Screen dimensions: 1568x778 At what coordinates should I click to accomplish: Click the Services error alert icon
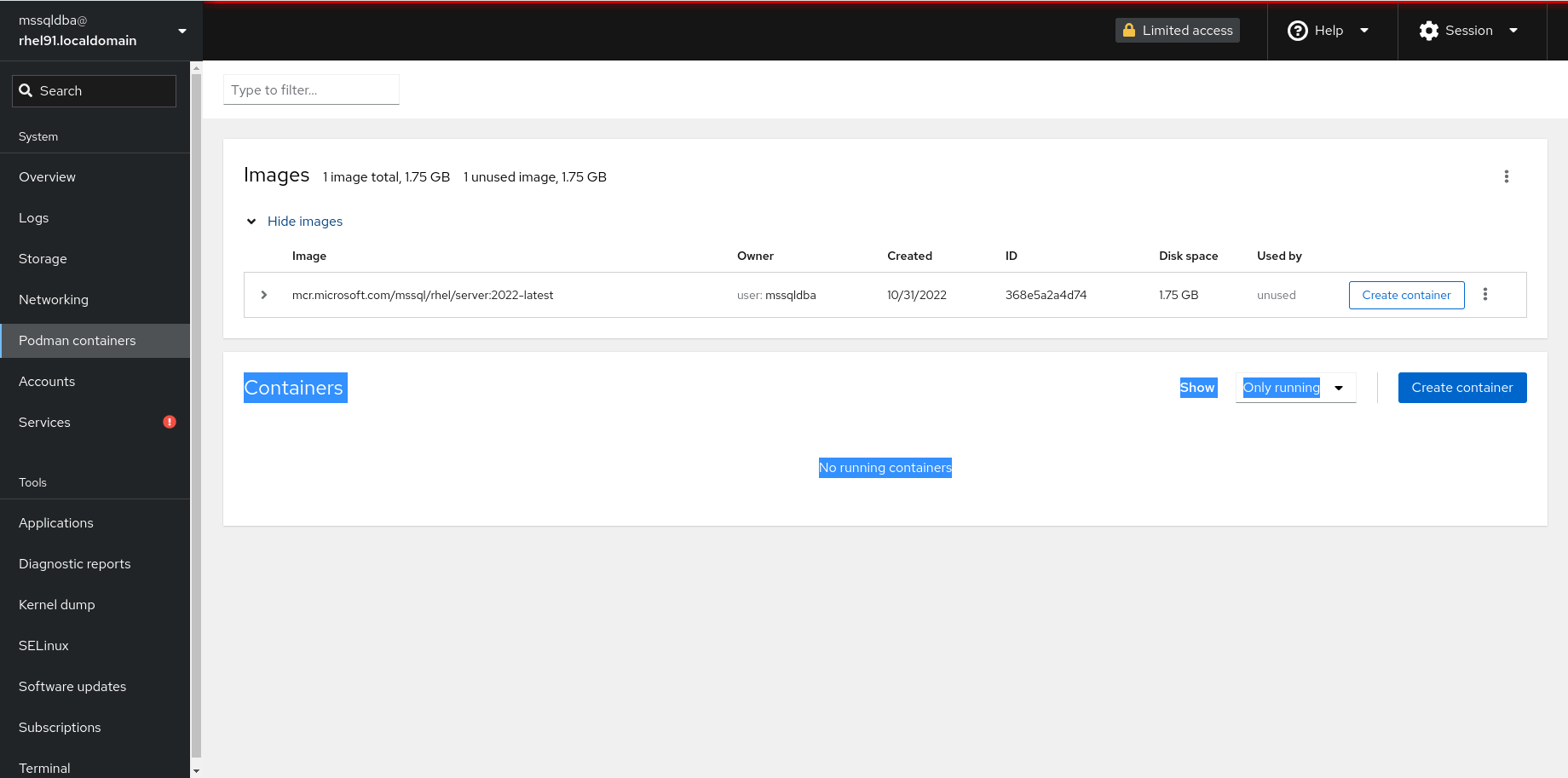[170, 422]
